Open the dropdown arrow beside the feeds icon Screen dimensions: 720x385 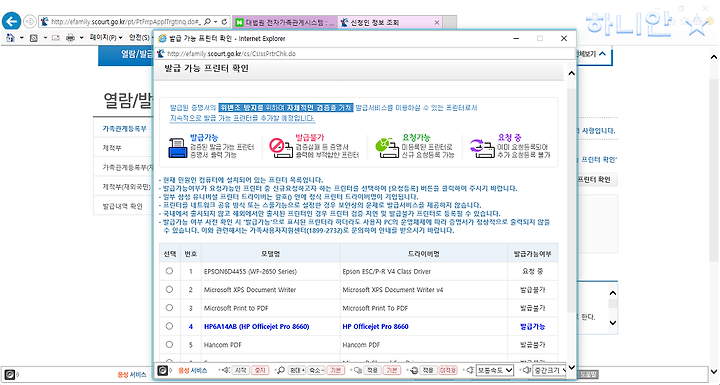(x=45, y=38)
